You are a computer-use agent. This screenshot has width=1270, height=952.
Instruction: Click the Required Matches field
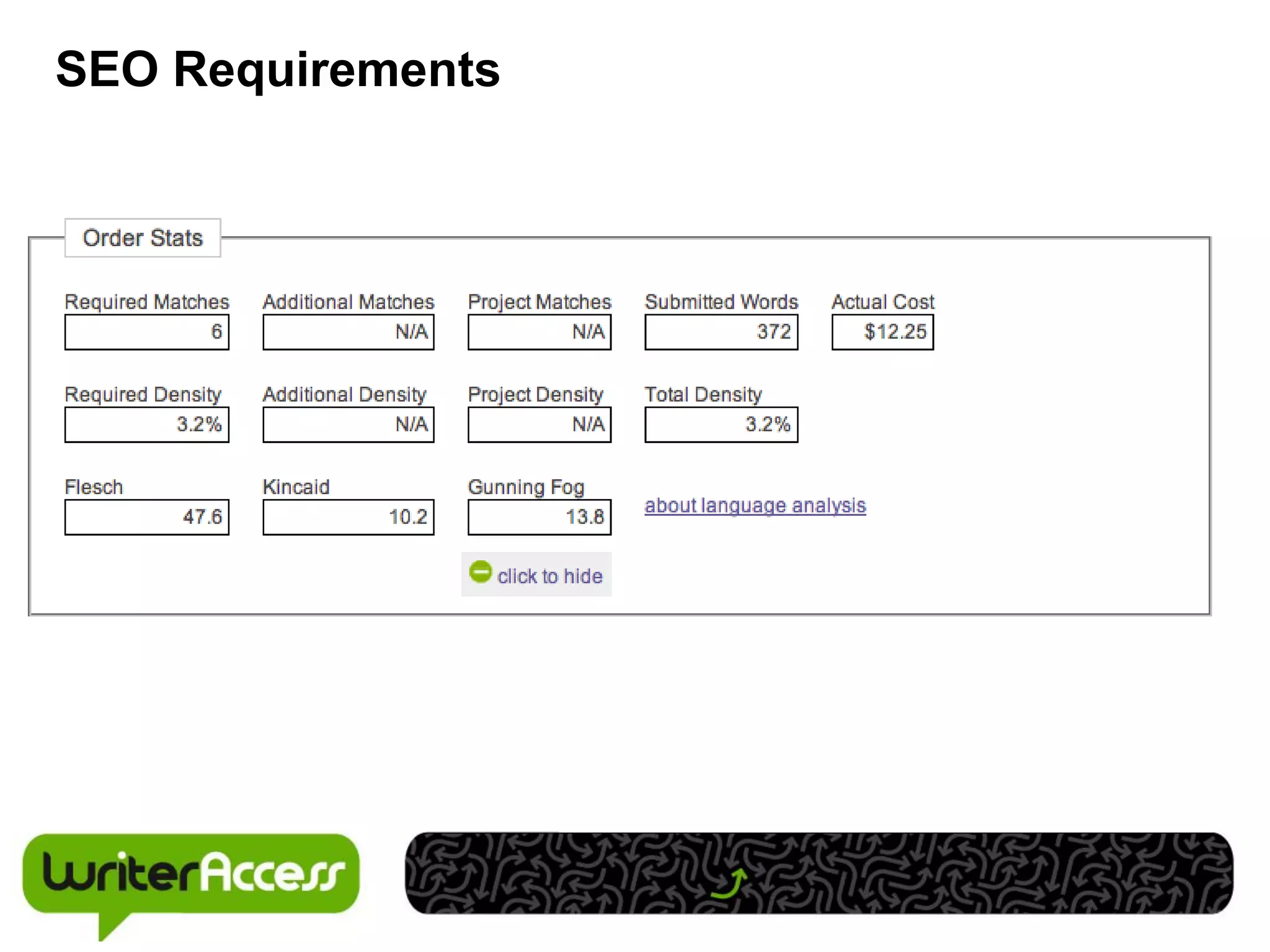[x=147, y=332]
